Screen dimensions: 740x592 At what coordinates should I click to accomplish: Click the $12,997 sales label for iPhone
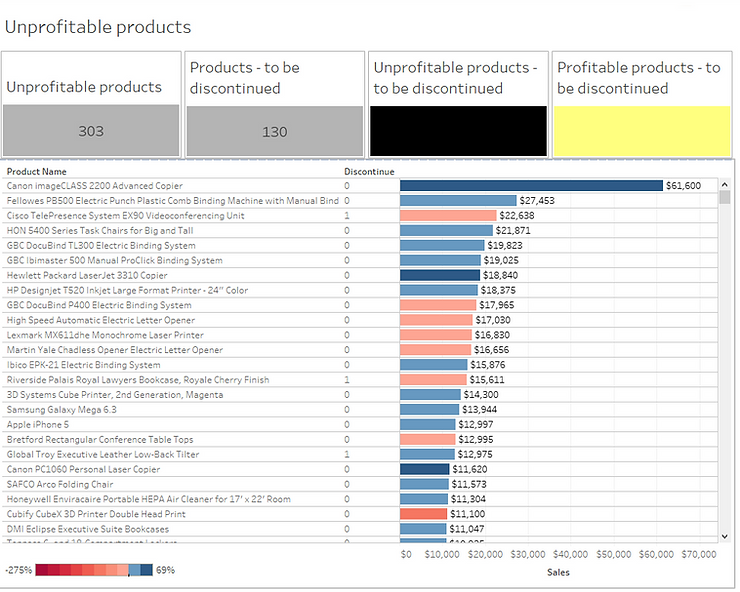[x=476, y=424]
